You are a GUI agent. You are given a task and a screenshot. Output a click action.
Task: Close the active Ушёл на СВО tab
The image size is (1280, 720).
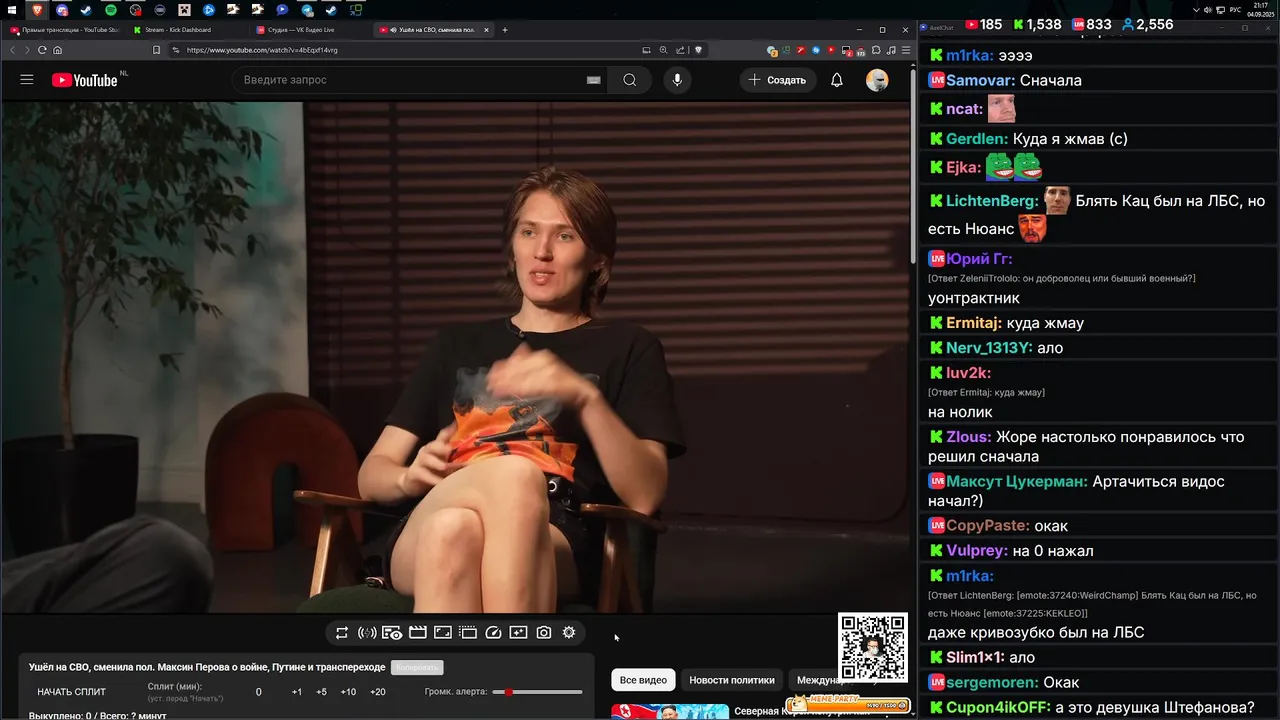(487, 30)
